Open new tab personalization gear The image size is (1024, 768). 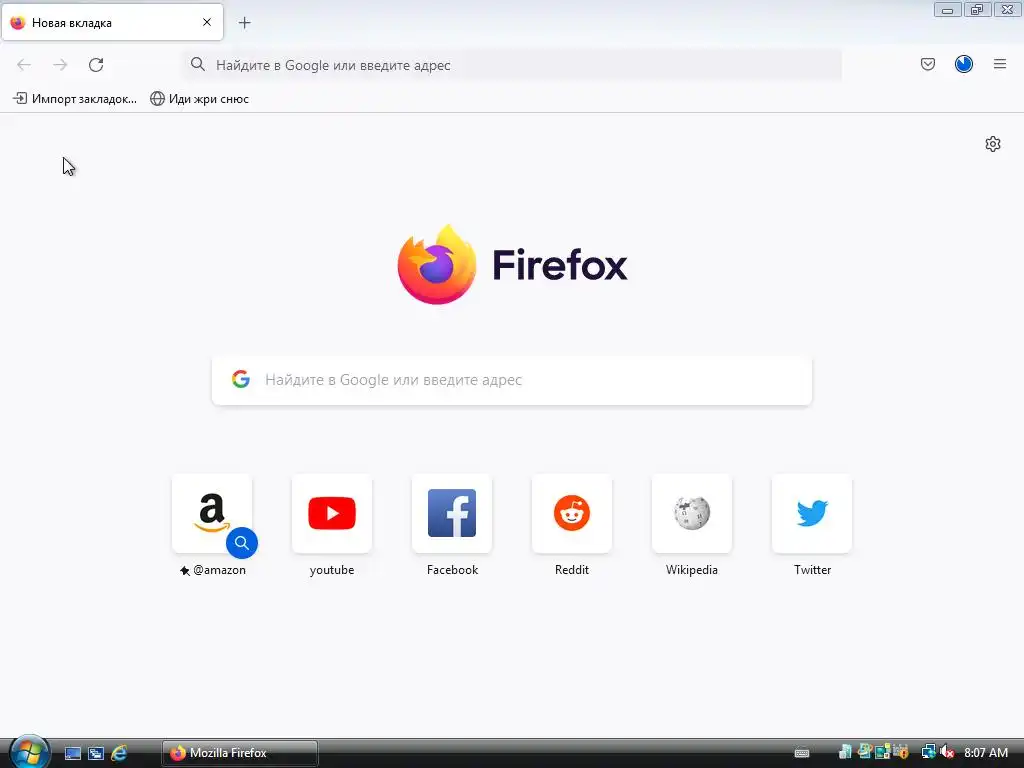(993, 144)
